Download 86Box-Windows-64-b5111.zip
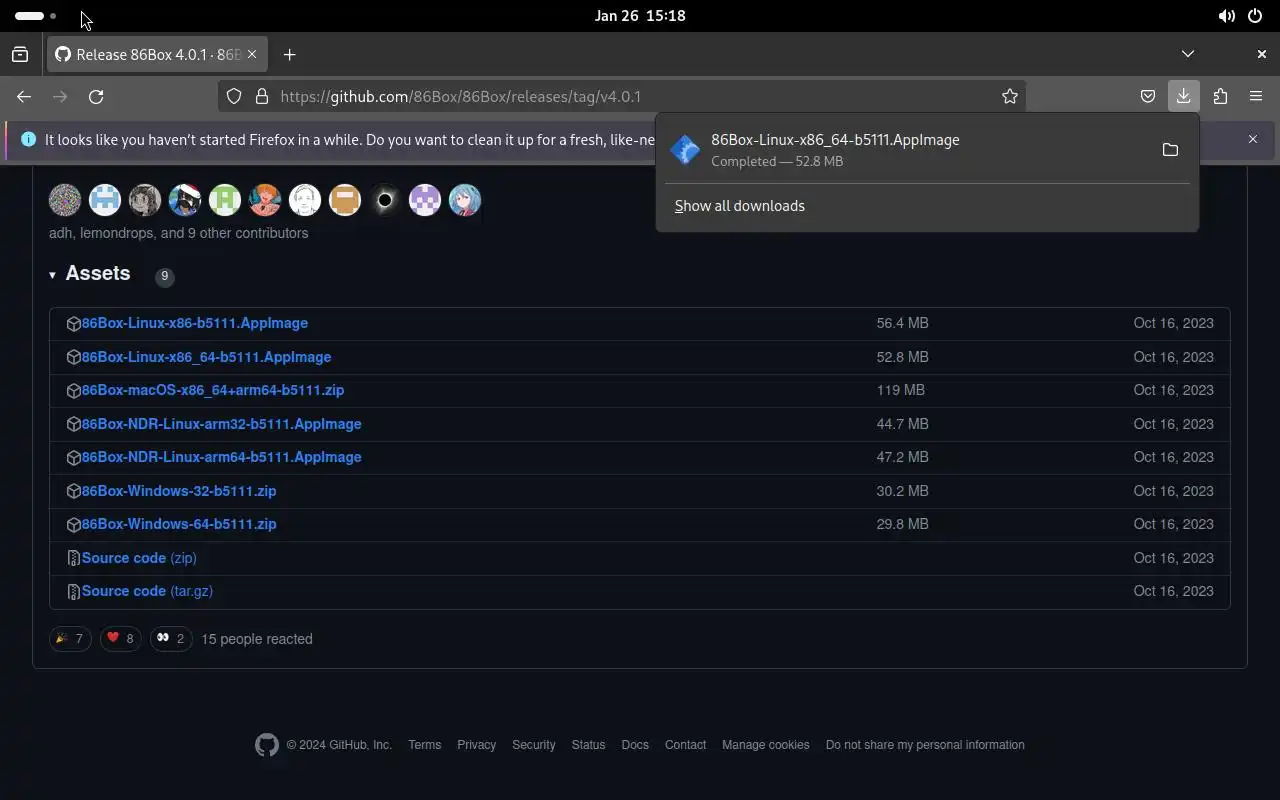The width and height of the screenshot is (1280, 800). click(179, 524)
